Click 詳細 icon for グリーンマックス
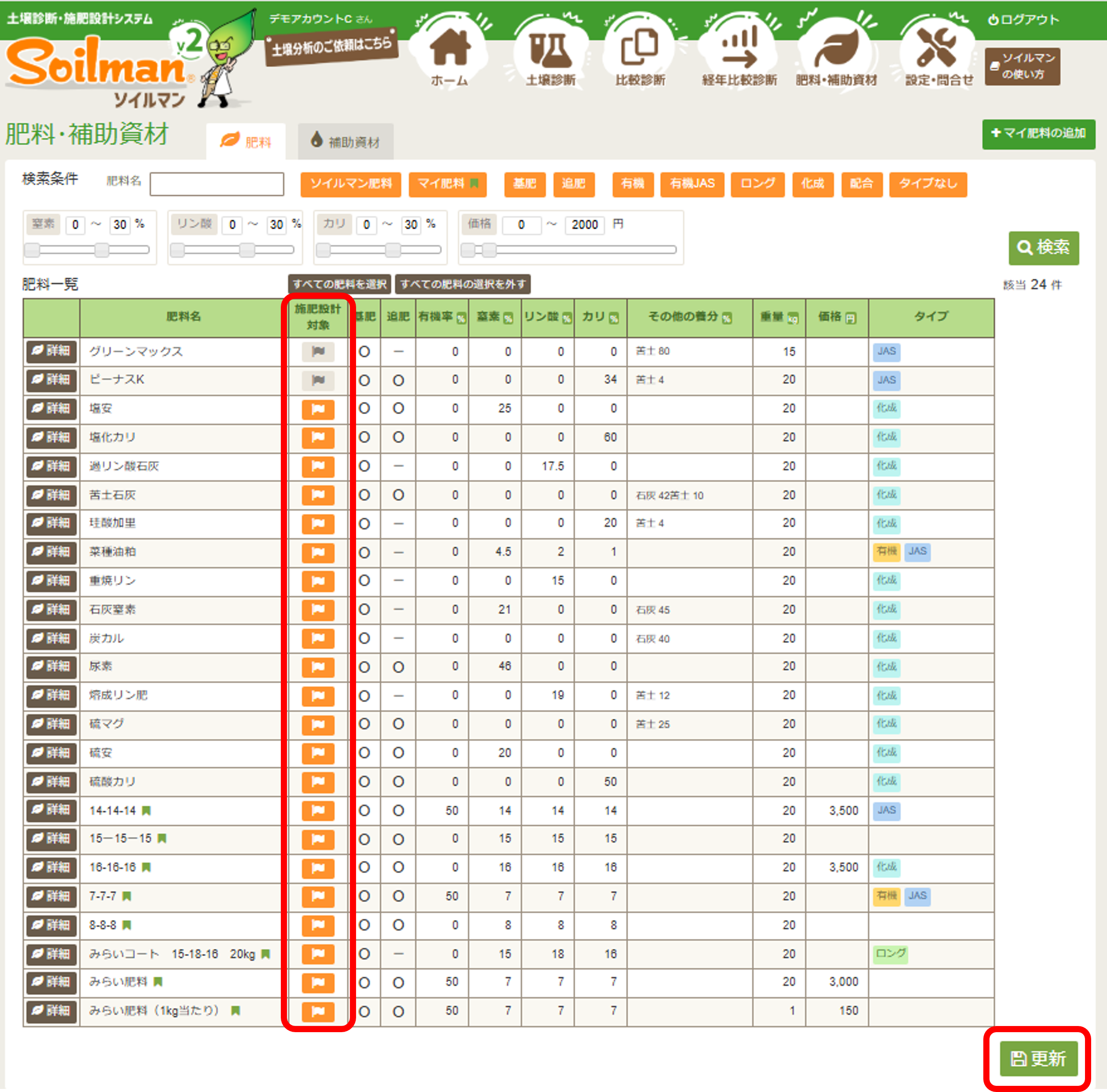The width and height of the screenshot is (1107, 1092). (x=51, y=351)
